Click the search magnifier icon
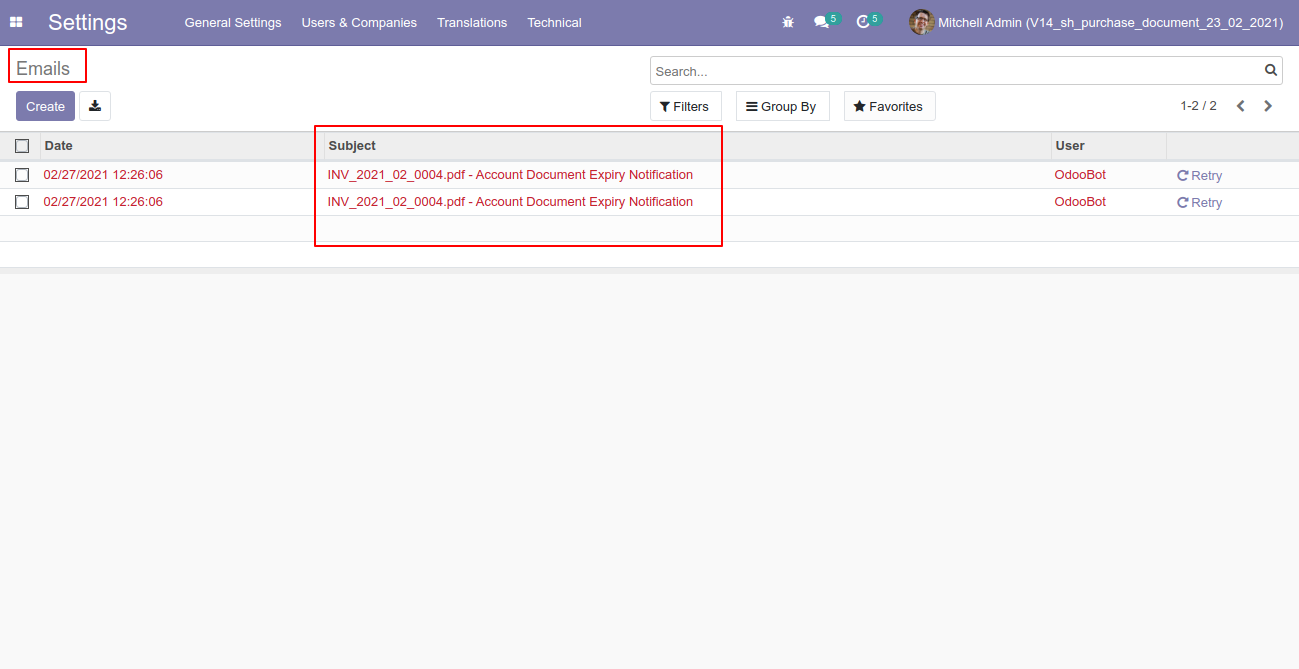1299x669 pixels. coord(1271,71)
